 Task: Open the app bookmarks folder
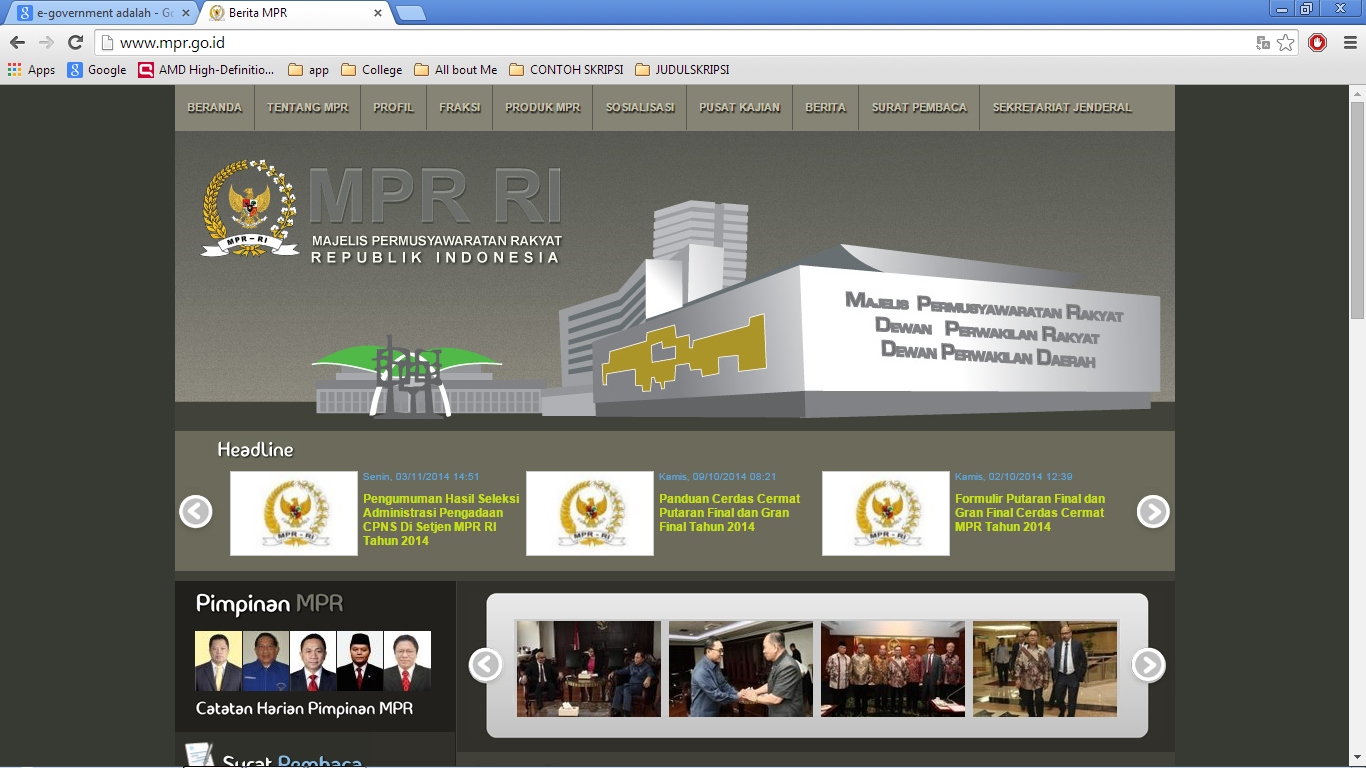[x=308, y=70]
